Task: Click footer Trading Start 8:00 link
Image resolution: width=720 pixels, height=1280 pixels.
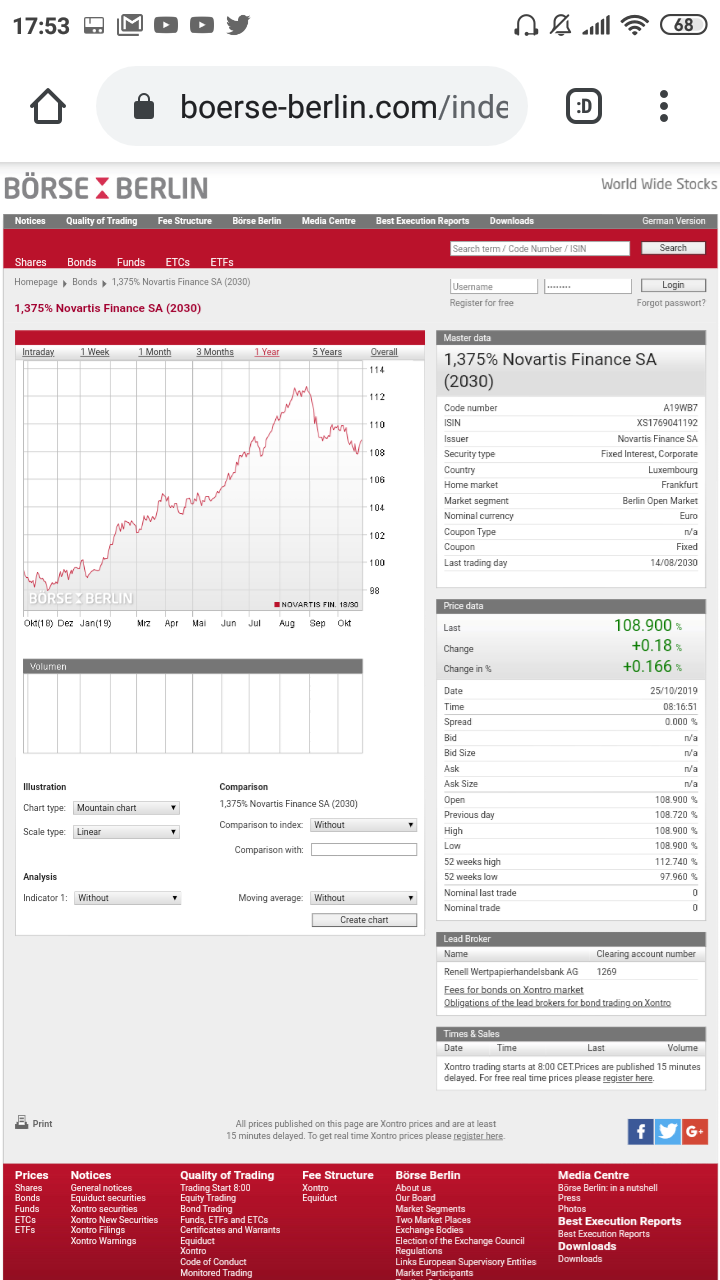Action: (x=215, y=1188)
